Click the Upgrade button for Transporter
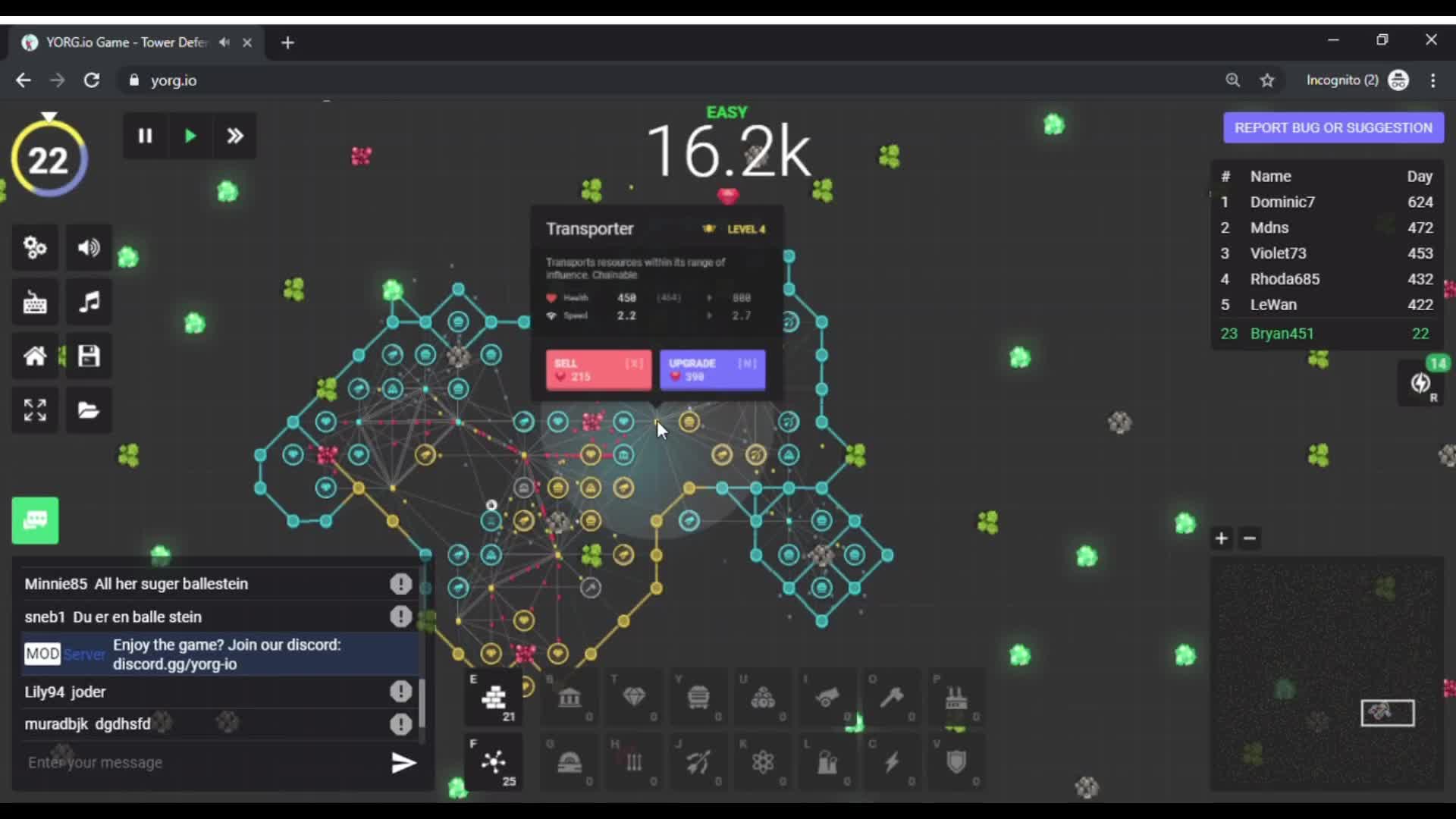This screenshot has height=819, width=1456. point(711,370)
